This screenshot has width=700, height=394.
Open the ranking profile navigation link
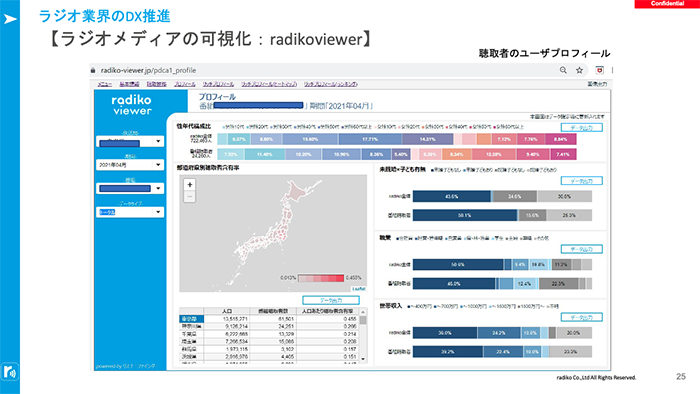331,84
